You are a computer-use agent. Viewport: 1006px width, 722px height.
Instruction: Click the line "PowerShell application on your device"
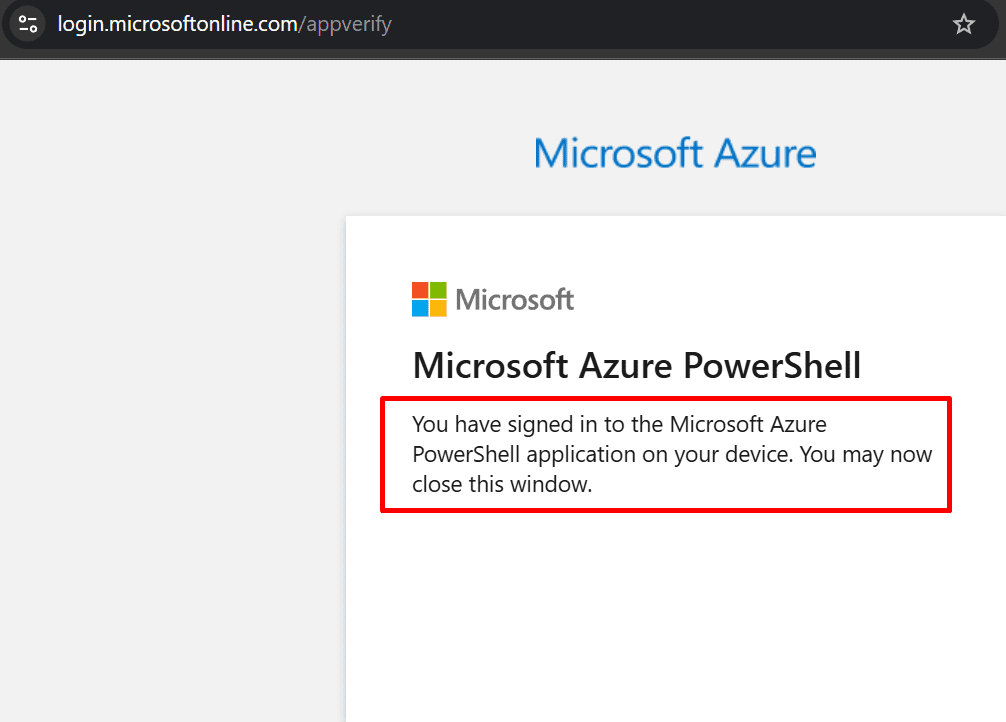coord(602,454)
